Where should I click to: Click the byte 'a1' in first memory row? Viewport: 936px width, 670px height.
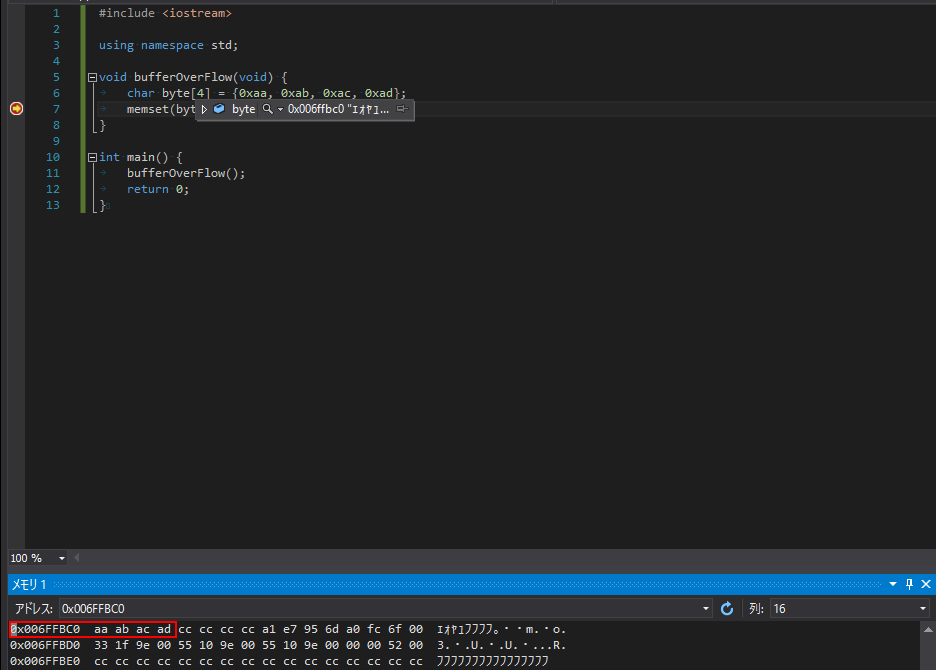[269, 629]
